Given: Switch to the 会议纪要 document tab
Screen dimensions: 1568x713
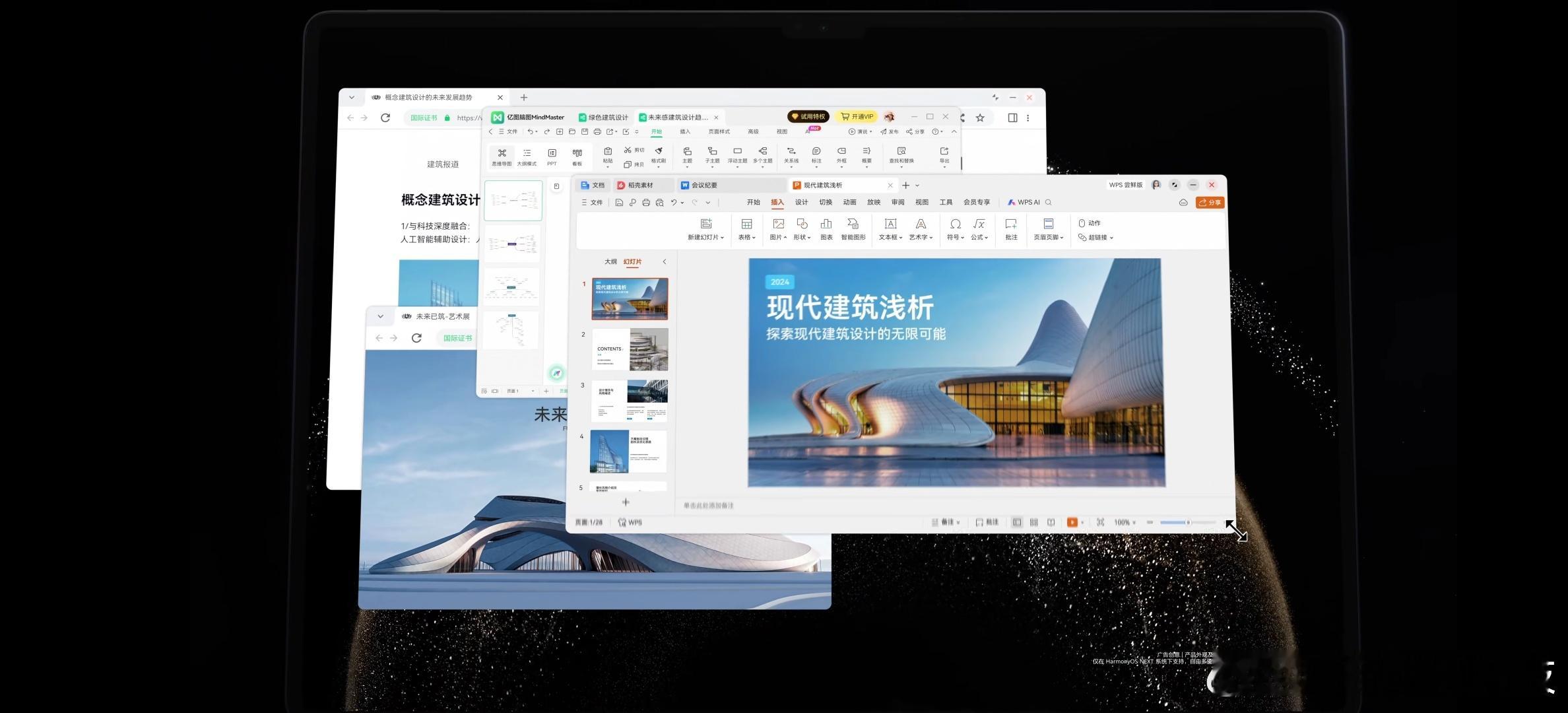Looking at the screenshot, I should tap(703, 186).
